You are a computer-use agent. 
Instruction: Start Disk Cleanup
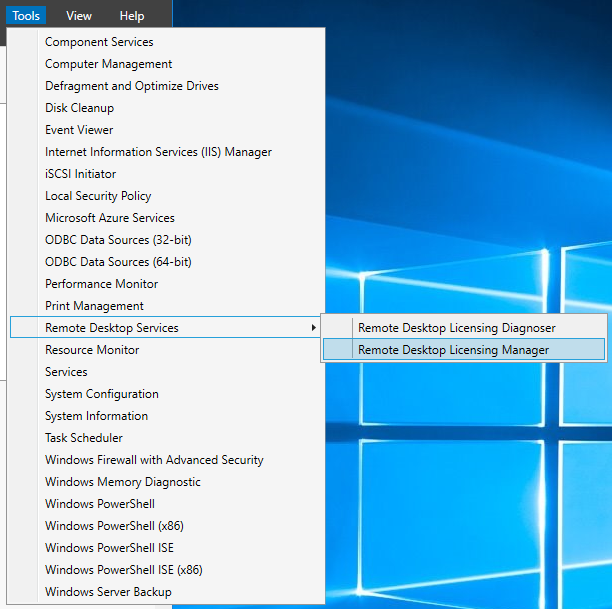79,108
